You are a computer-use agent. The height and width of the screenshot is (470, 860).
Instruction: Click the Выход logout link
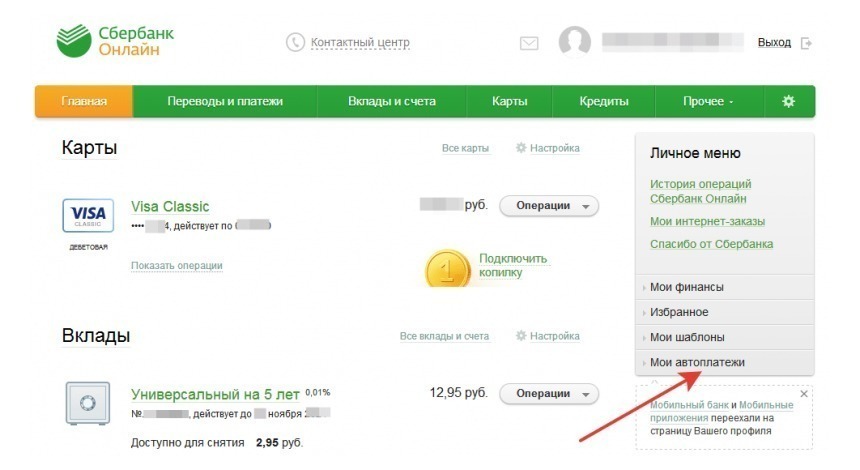pos(774,42)
